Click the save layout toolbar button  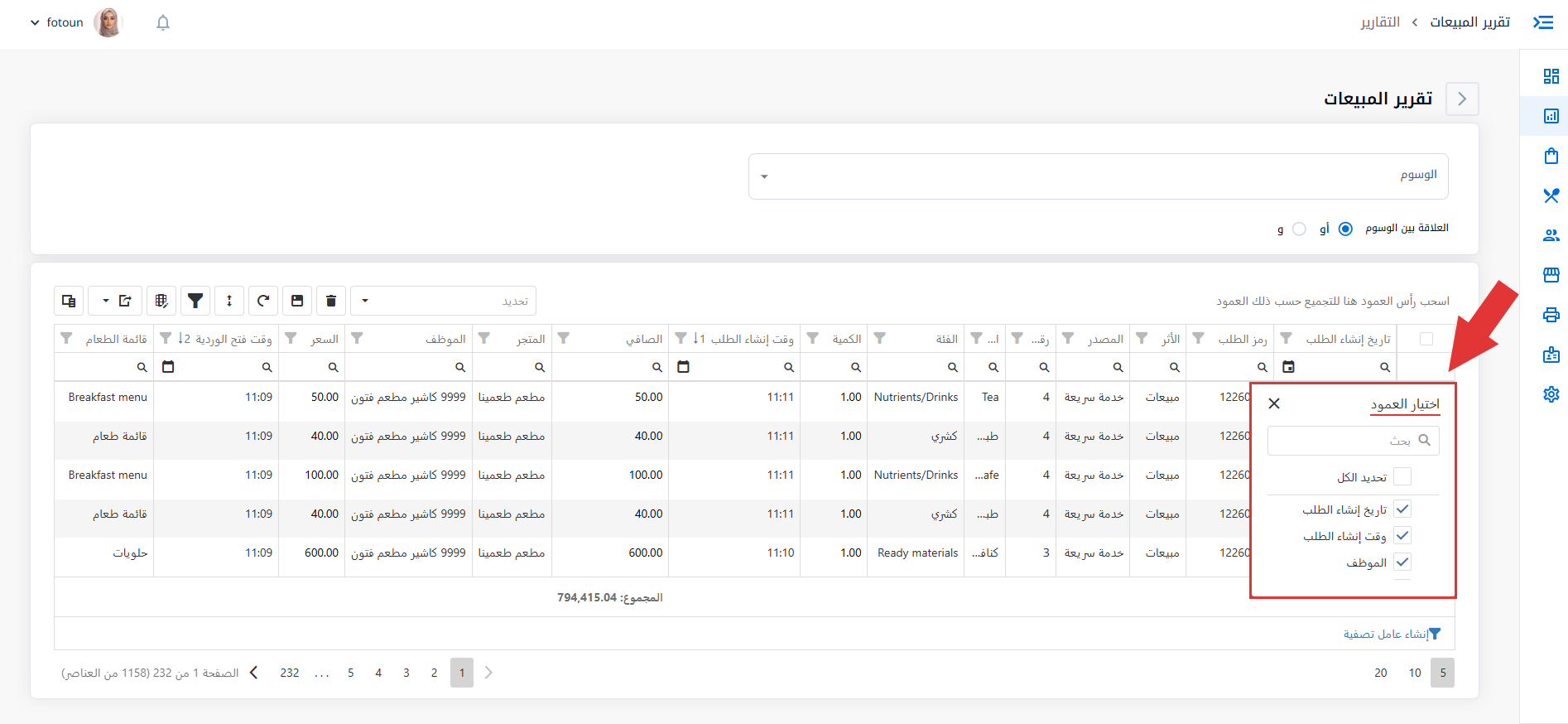click(297, 301)
